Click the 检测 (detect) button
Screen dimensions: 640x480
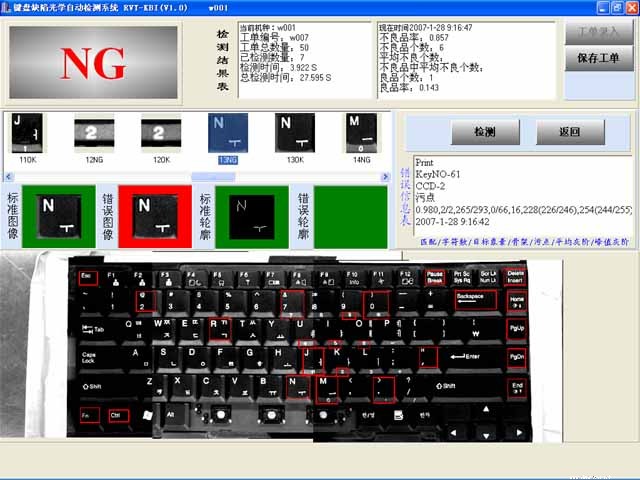[485, 132]
